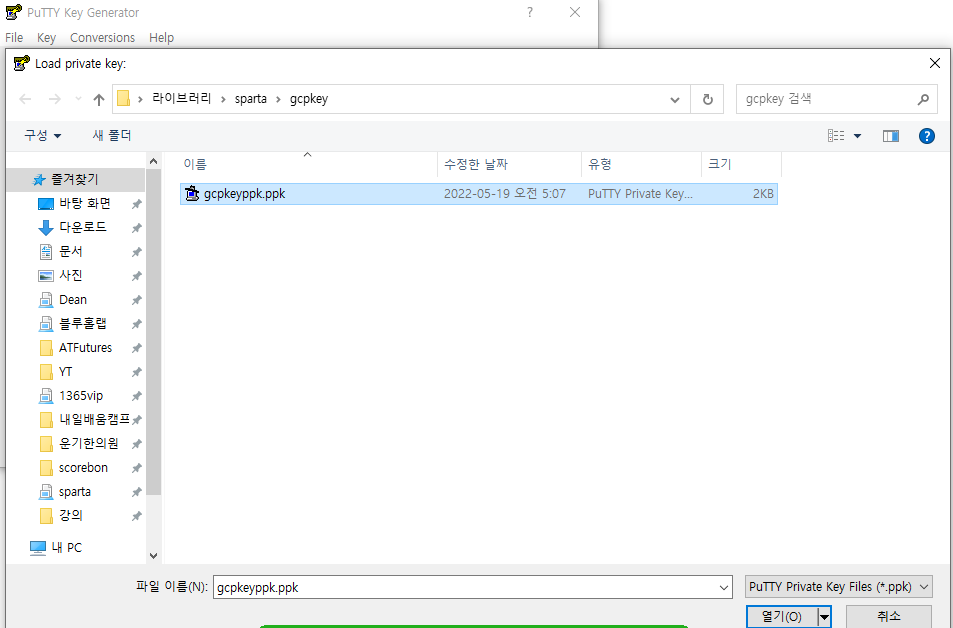Open the view options dropdown arrow
This screenshot has width=953, height=628.
coord(858,136)
